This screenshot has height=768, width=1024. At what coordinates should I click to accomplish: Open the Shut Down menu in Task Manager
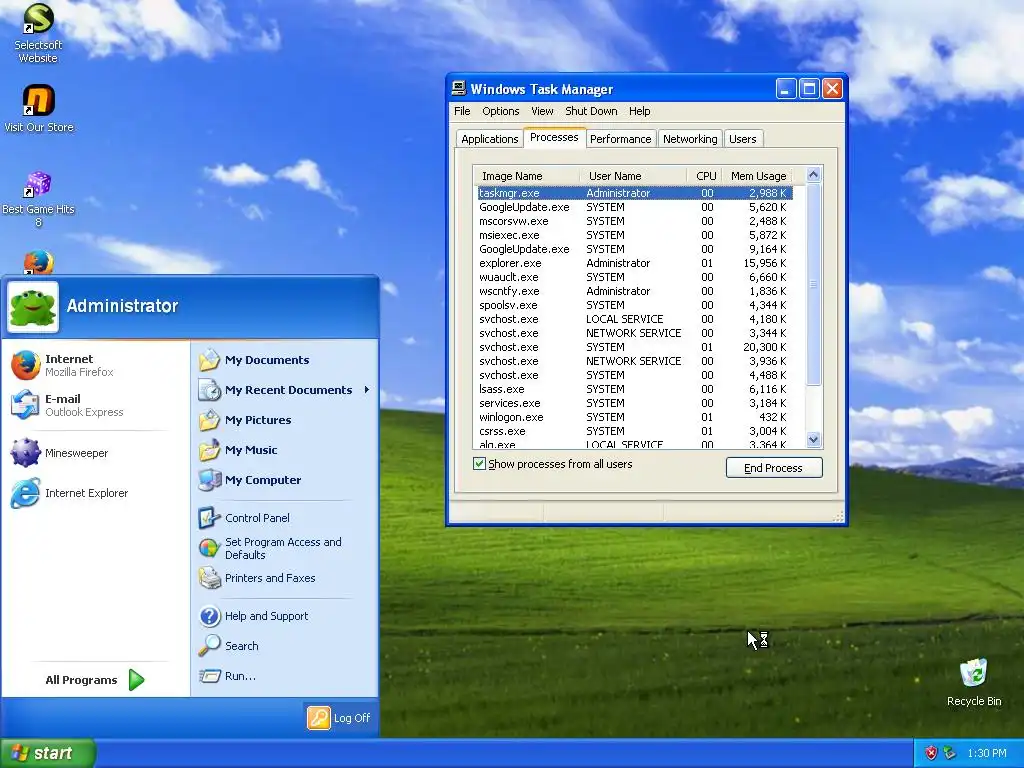click(x=591, y=111)
